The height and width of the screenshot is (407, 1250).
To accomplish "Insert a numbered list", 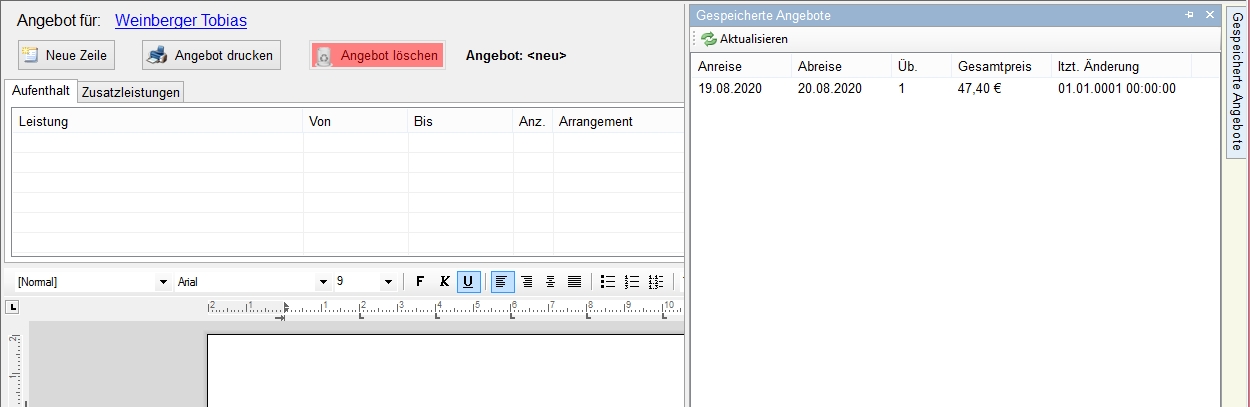I will coord(632,282).
